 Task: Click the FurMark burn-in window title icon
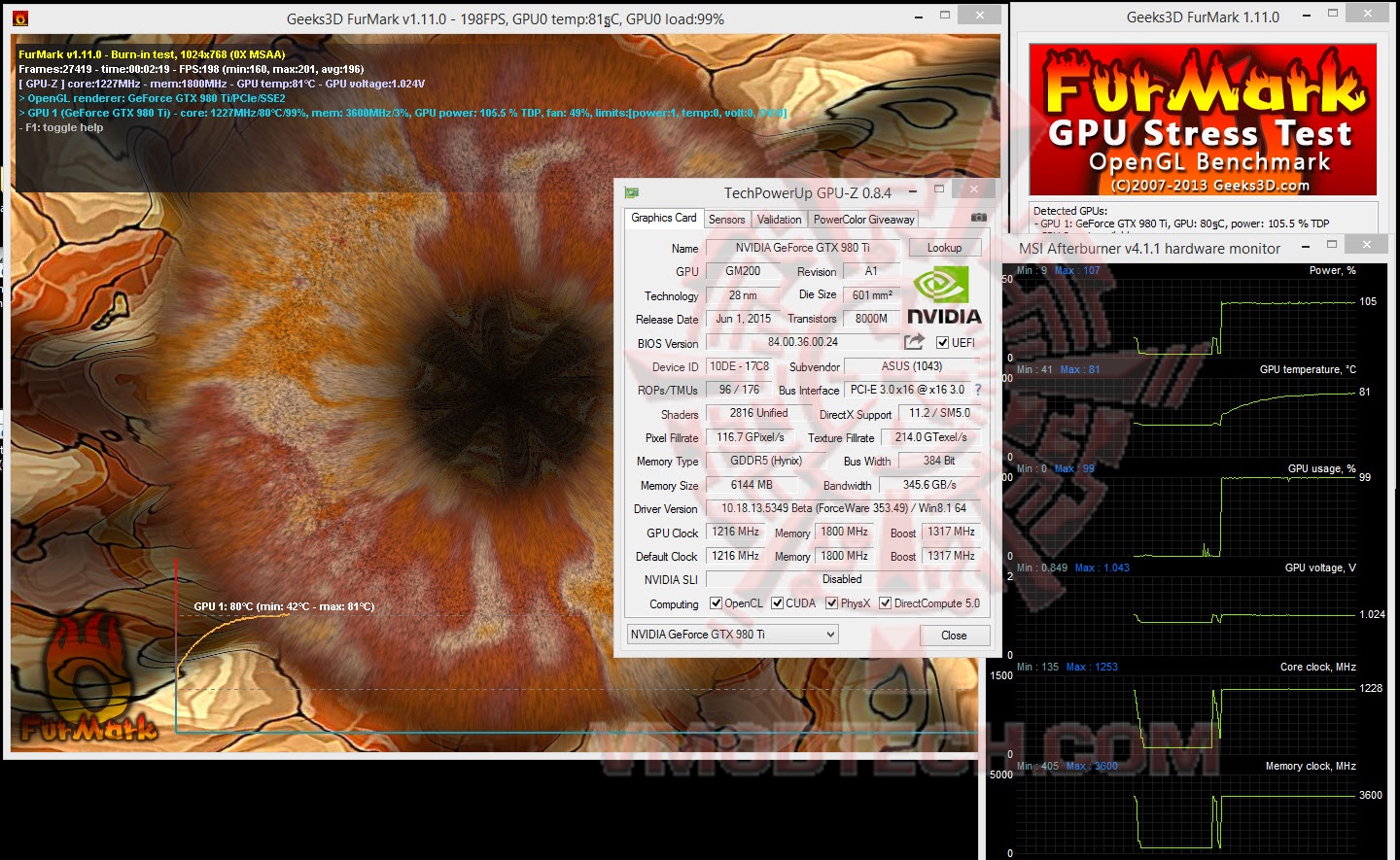20,18
